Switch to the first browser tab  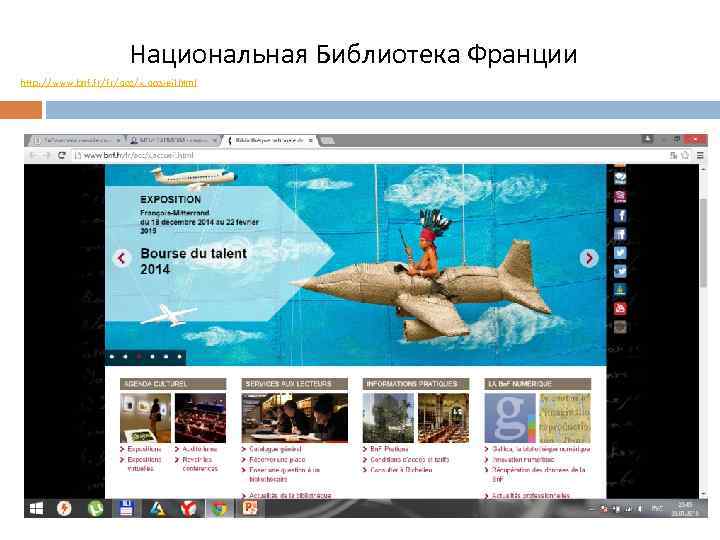(76, 140)
